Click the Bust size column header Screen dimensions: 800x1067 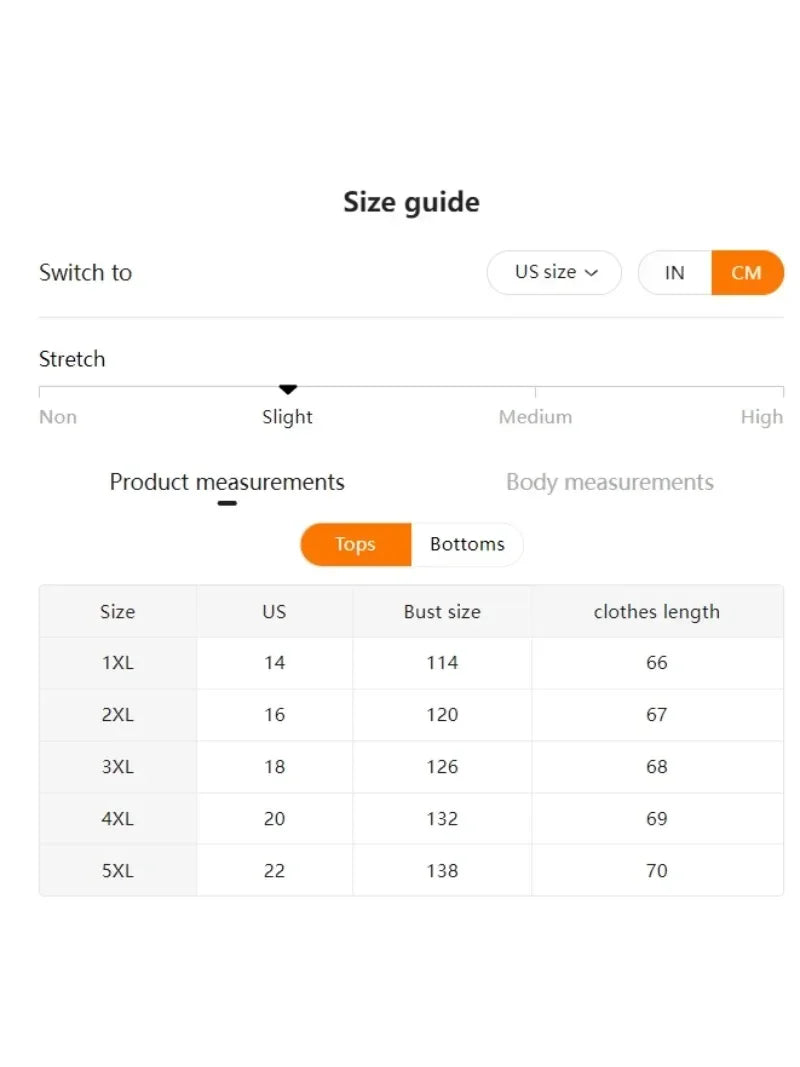tap(442, 612)
